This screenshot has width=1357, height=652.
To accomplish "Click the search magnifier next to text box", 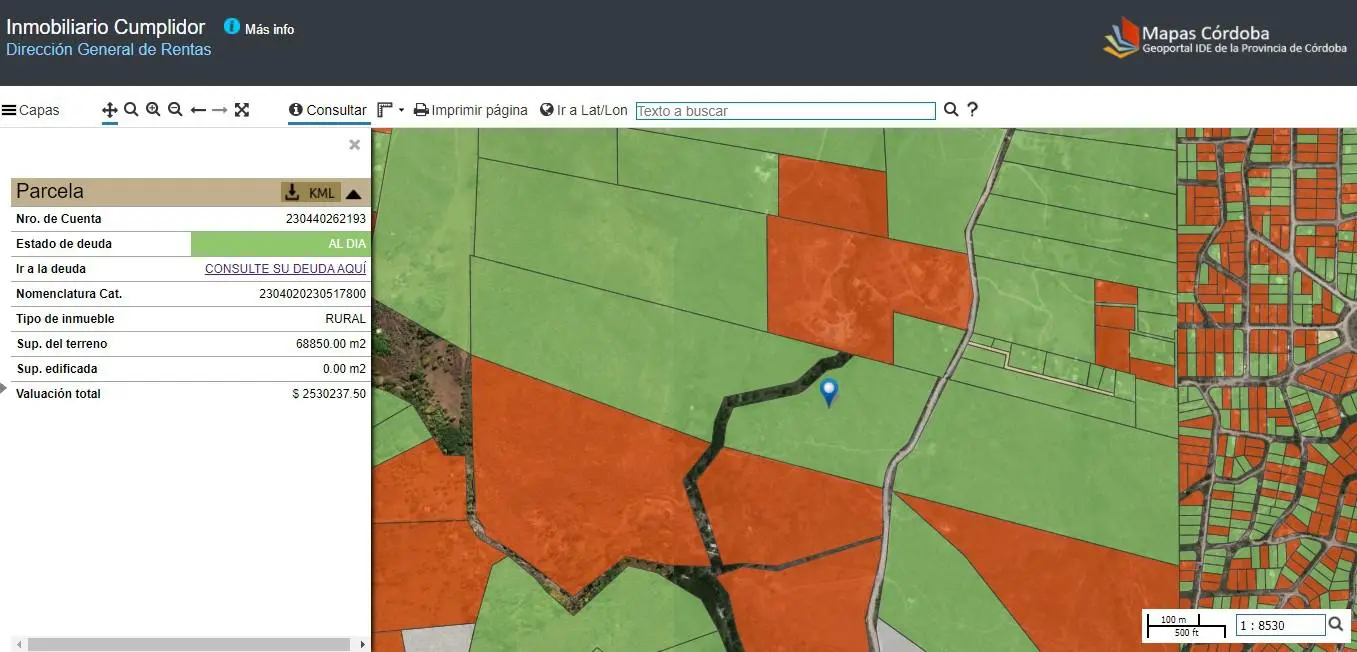I will (951, 110).
